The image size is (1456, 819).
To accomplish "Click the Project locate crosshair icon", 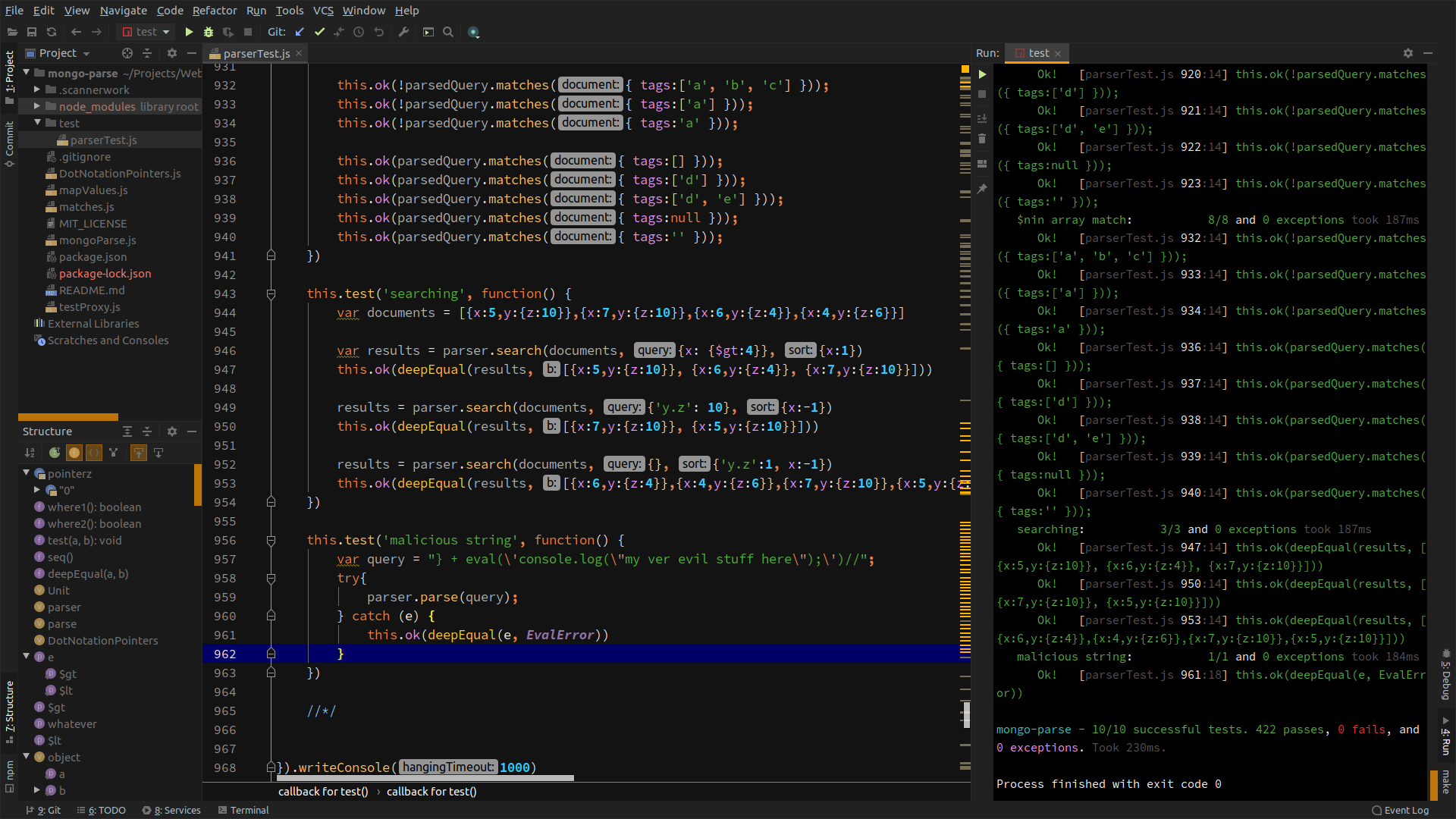I will pyautogui.click(x=127, y=53).
